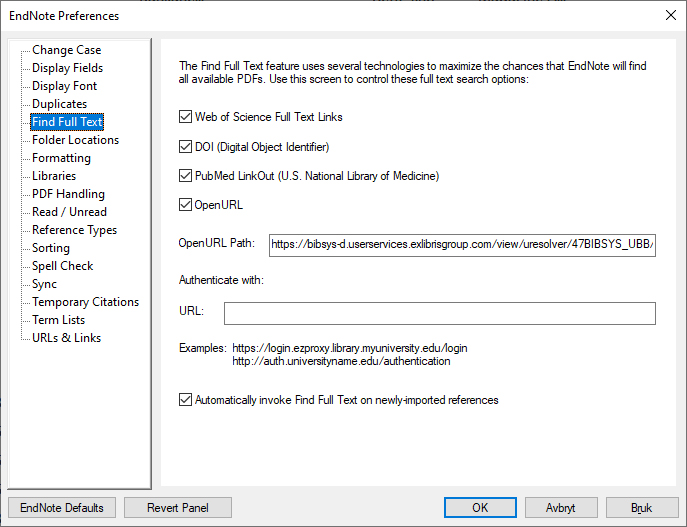Viewport: 687px width, 527px height.
Task: Click example URL auth.universityname.edu/authentication
Action: click(x=341, y=361)
